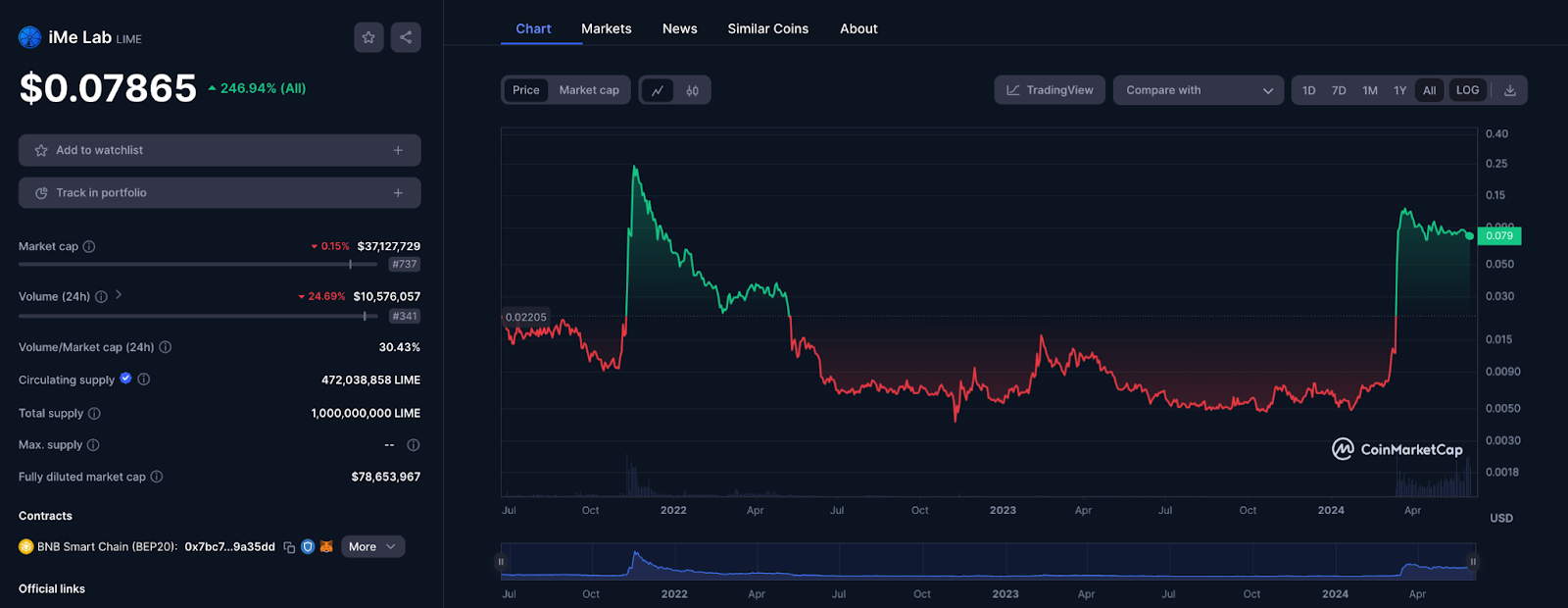The width and height of the screenshot is (1568, 608).
Task: Click the 246.94% (All) price change
Action: [x=257, y=88]
